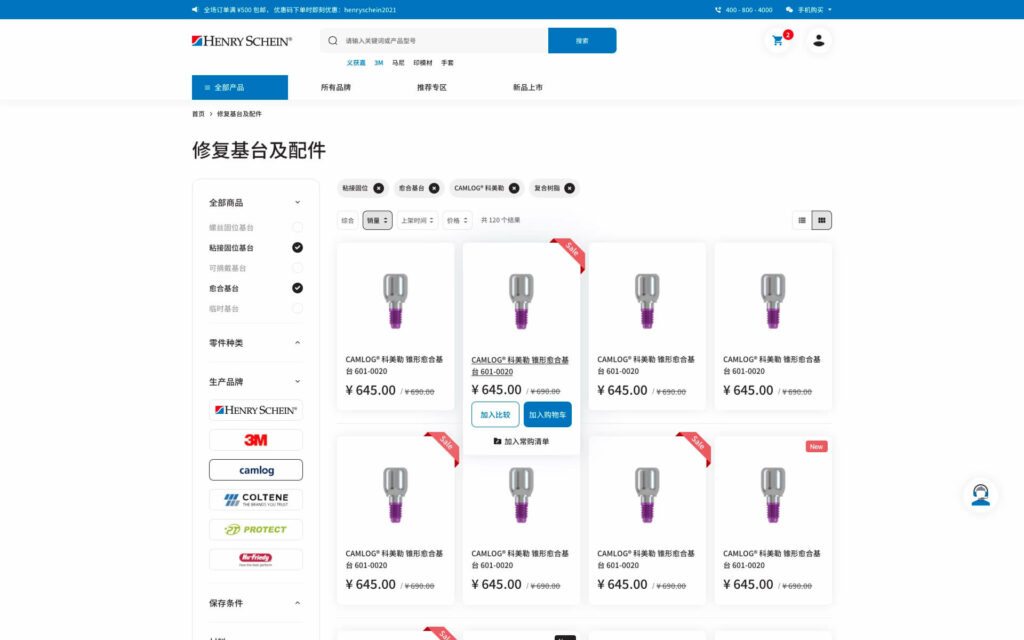The width and height of the screenshot is (1024, 640).
Task: Check the 螺丝固位基台 option
Action: coord(297,227)
